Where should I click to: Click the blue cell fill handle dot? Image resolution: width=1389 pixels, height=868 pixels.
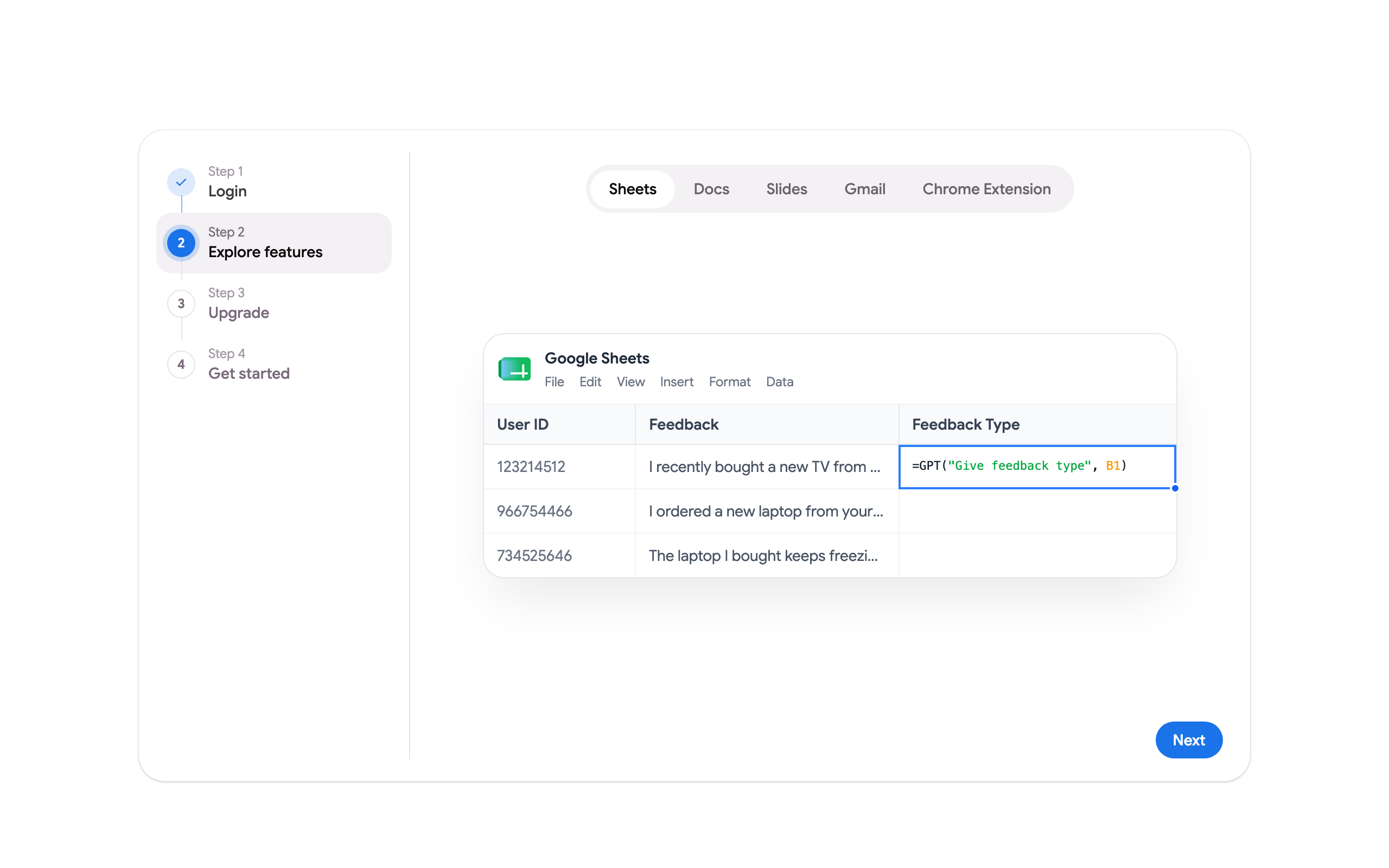pos(1175,488)
